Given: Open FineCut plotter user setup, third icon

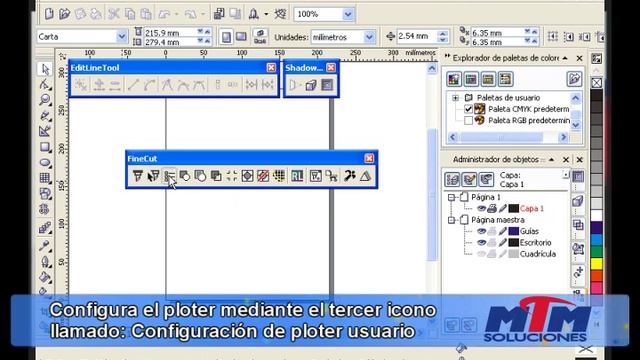Looking at the screenshot, I should click(169, 176).
